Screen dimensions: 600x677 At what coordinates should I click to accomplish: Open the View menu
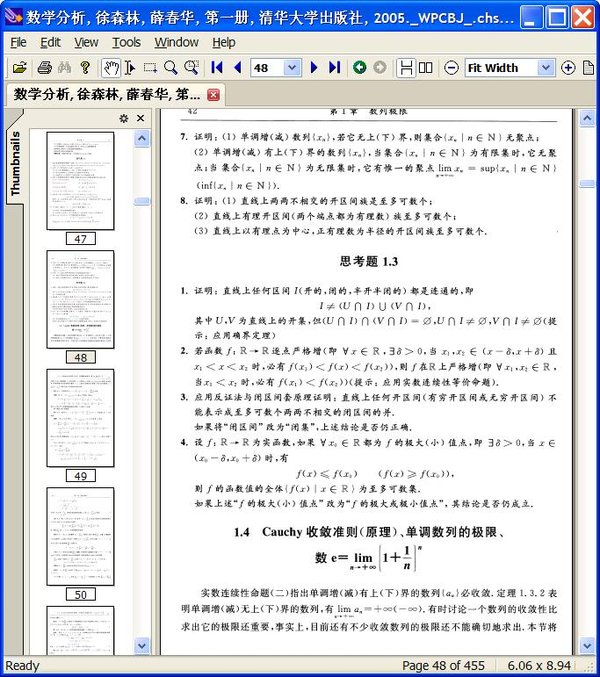pyautogui.click(x=86, y=43)
